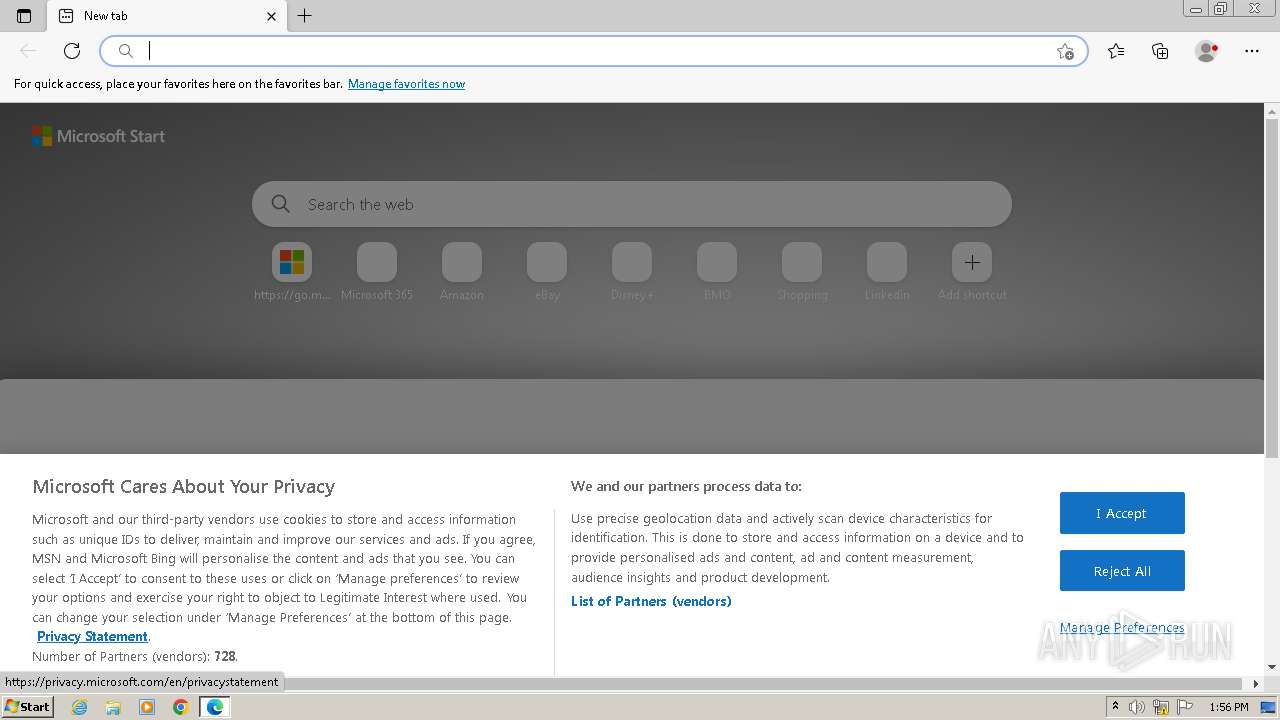Click the 1:56 PM clock

tap(1228, 707)
